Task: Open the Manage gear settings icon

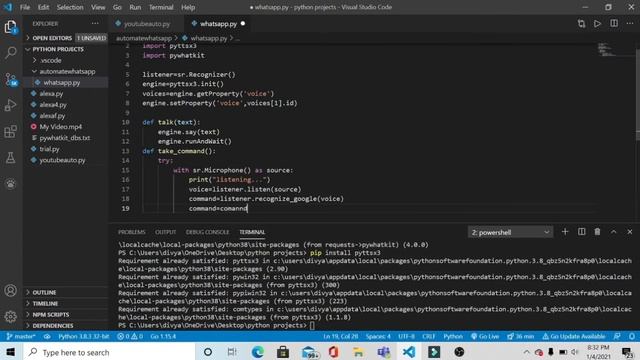Action: click(11, 316)
